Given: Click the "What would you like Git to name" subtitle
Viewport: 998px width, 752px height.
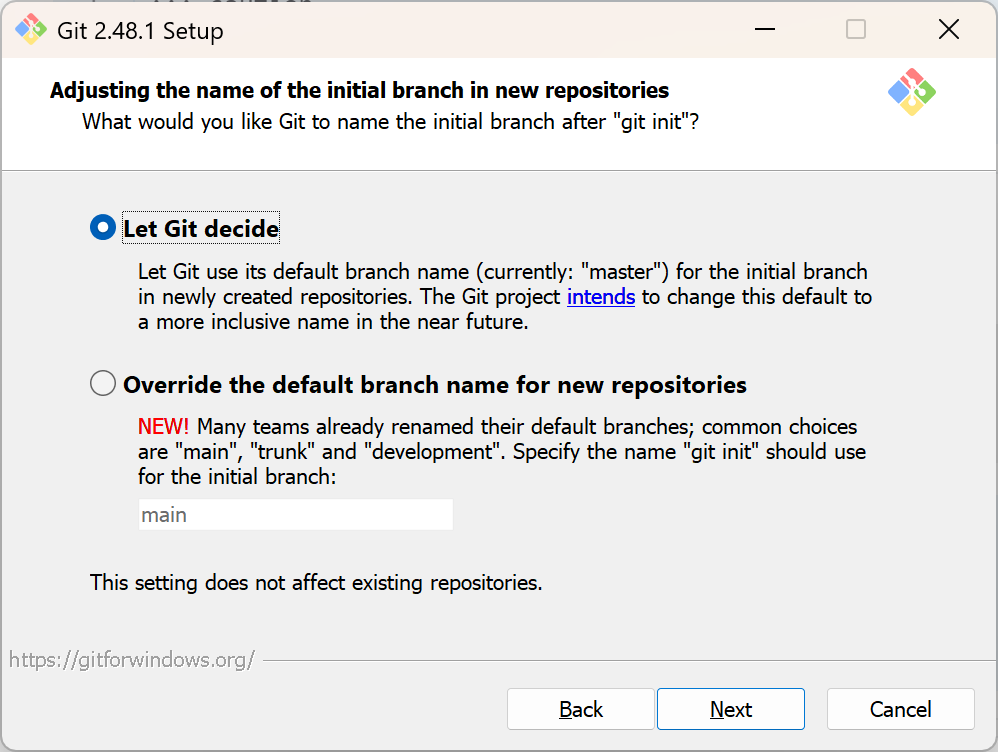Looking at the screenshot, I should pyautogui.click(x=390, y=122).
